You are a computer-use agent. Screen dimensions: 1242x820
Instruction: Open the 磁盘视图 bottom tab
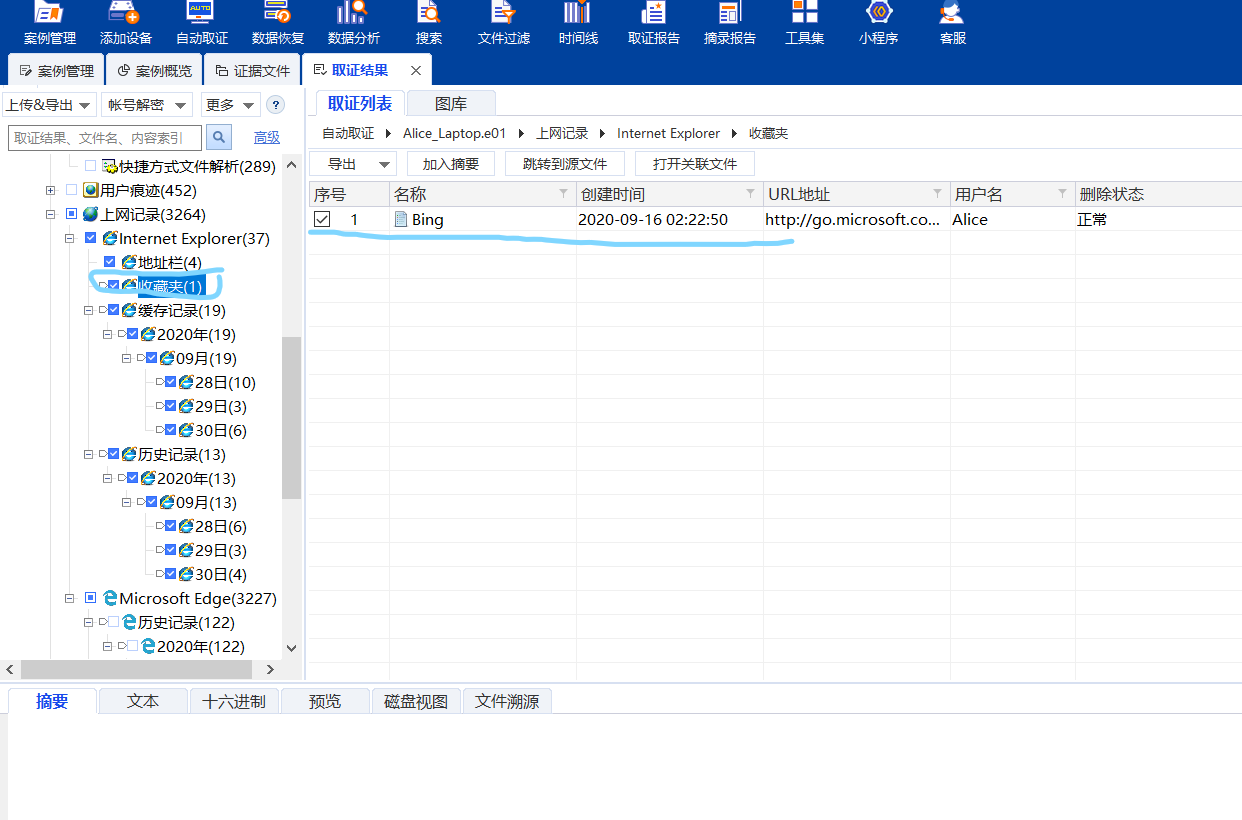(x=416, y=701)
